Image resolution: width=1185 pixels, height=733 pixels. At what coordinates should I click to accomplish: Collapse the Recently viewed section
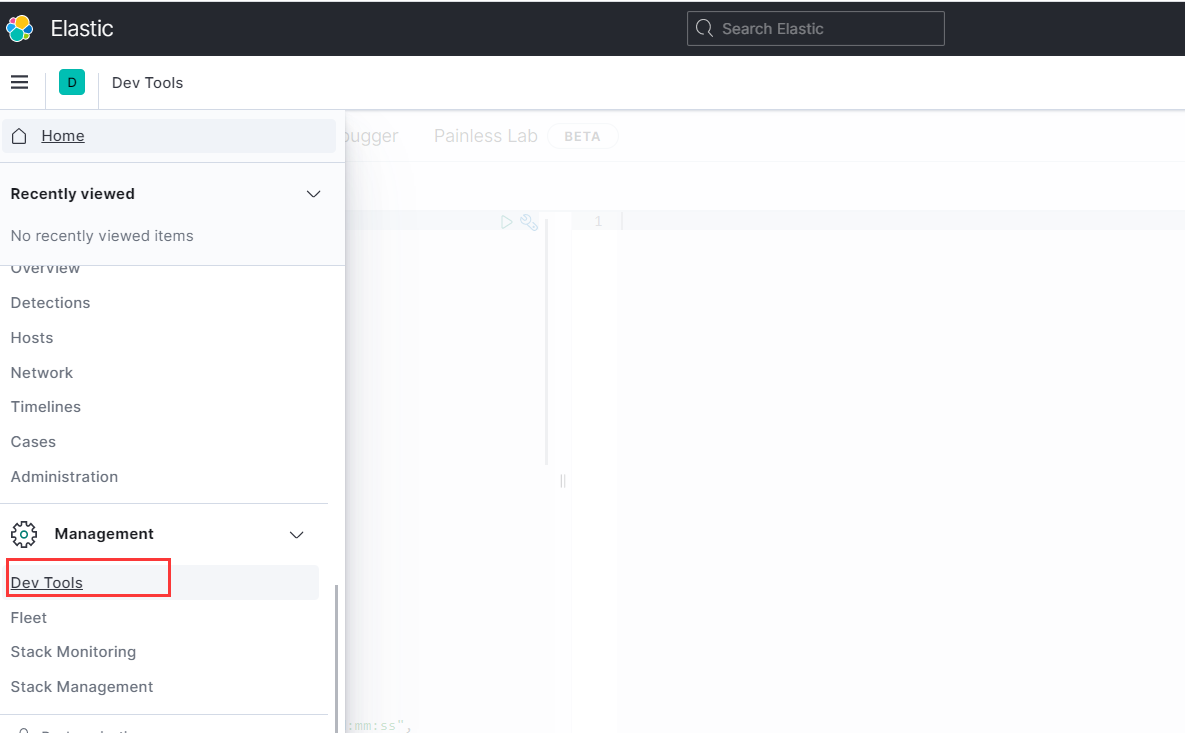[x=314, y=194]
